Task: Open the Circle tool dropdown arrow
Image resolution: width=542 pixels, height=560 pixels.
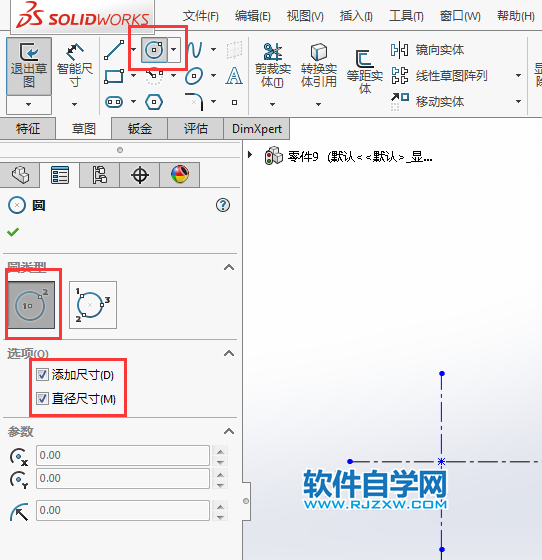Action: tap(174, 50)
